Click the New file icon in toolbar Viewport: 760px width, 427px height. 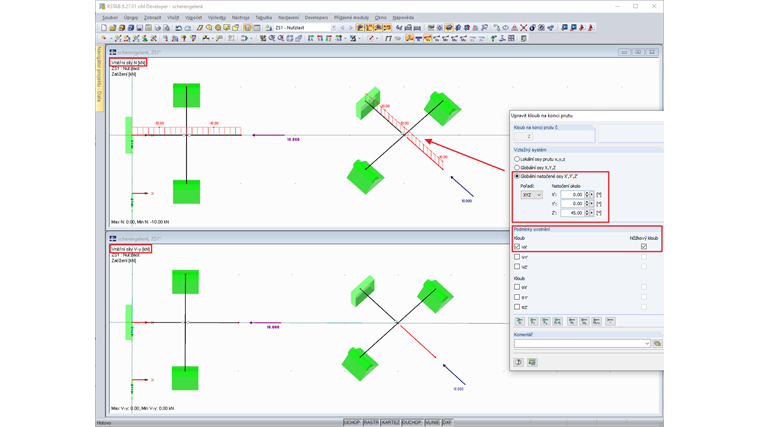tap(104, 28)
